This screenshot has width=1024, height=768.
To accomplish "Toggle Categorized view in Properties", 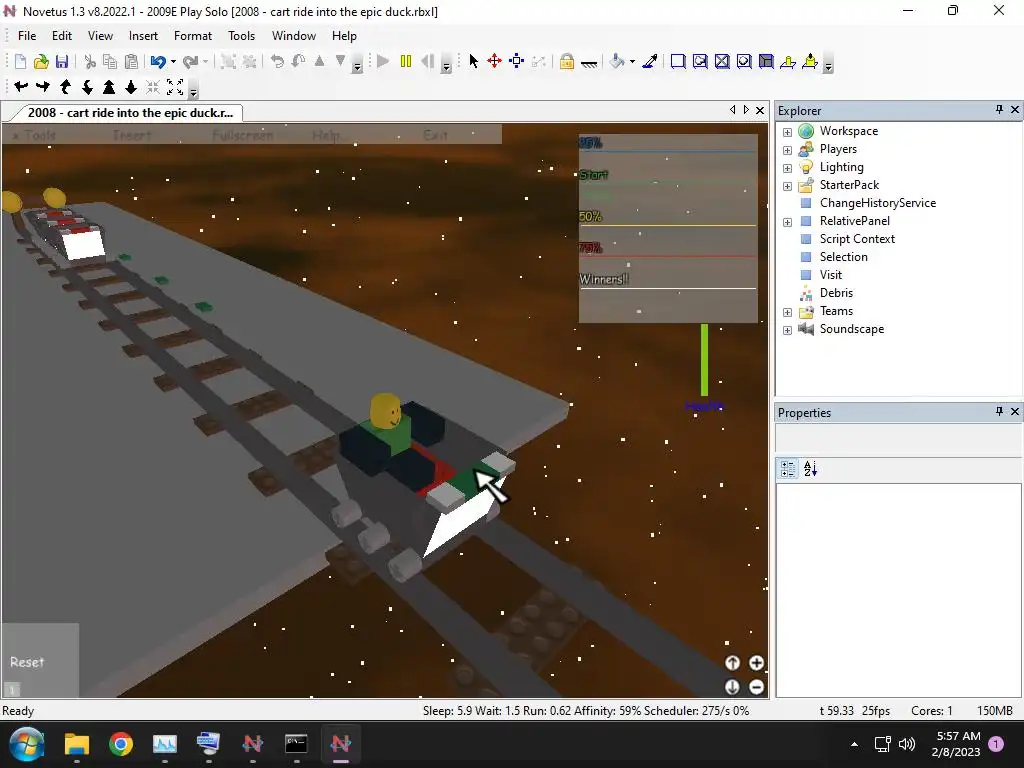I will 788,469.
